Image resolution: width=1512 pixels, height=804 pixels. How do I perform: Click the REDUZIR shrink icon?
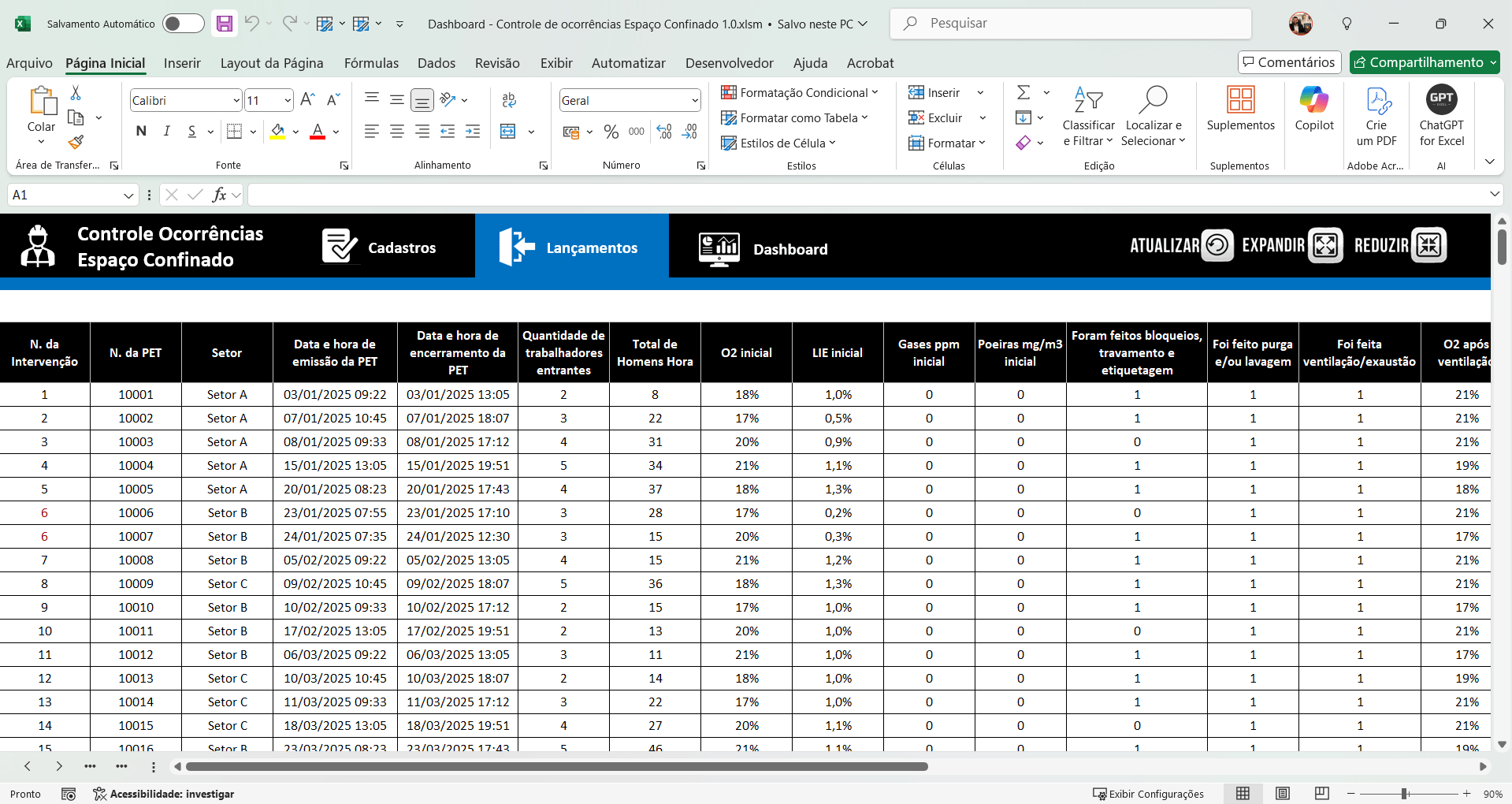coord(1428,245)
